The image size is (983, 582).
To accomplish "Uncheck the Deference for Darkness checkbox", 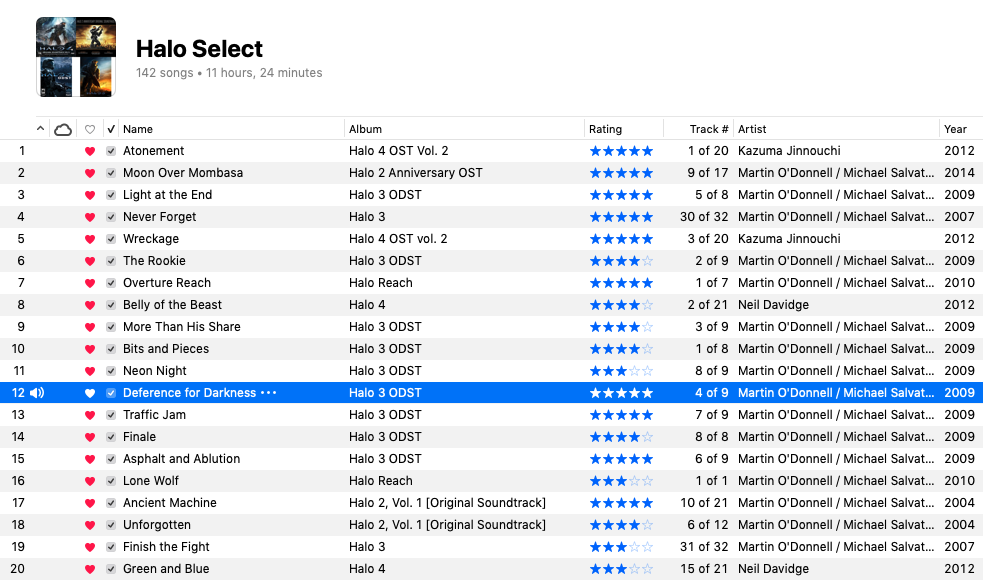I will tap(111, 393).
